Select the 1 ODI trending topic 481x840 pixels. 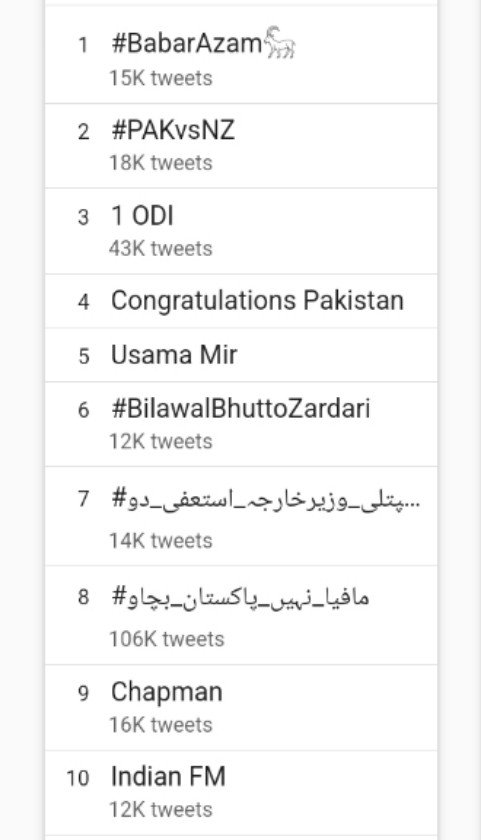[241, 231]
